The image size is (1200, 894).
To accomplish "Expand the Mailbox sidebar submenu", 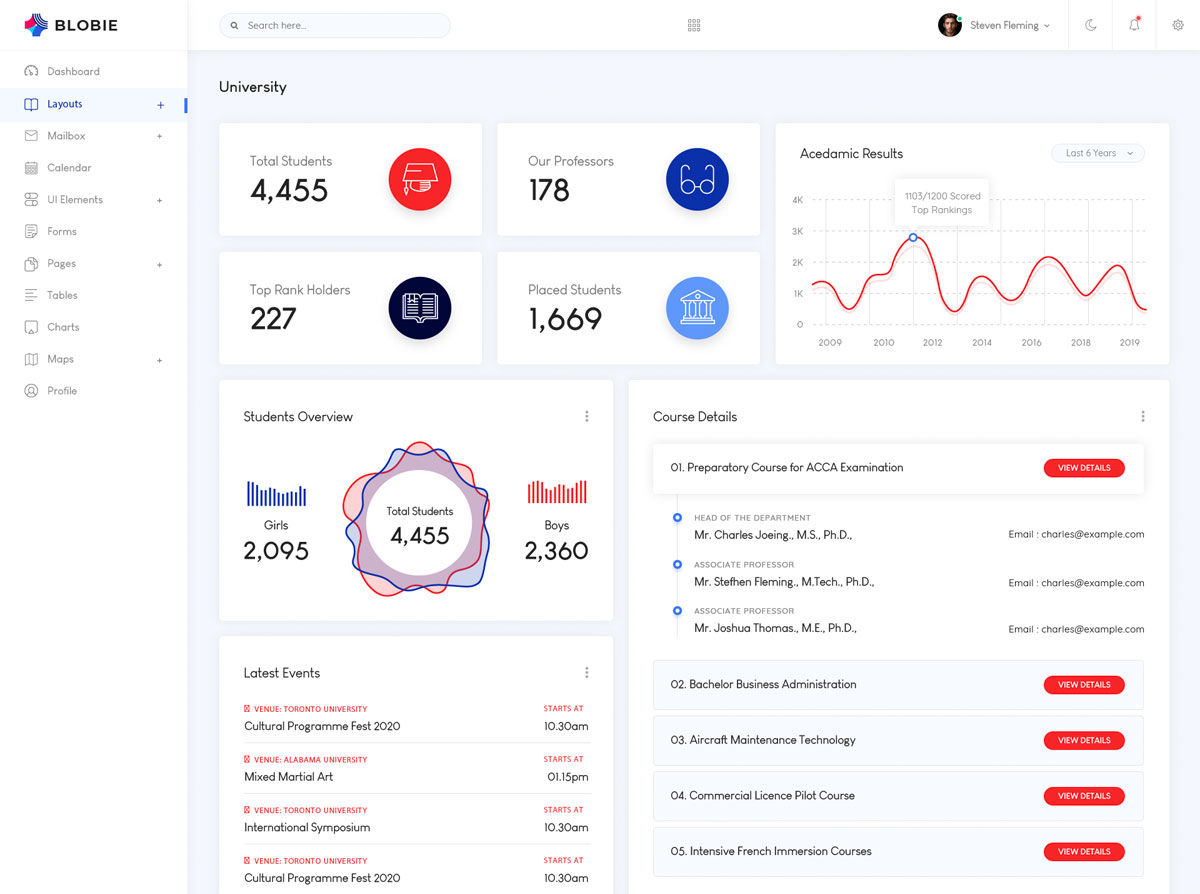I will tap(159, 136).
